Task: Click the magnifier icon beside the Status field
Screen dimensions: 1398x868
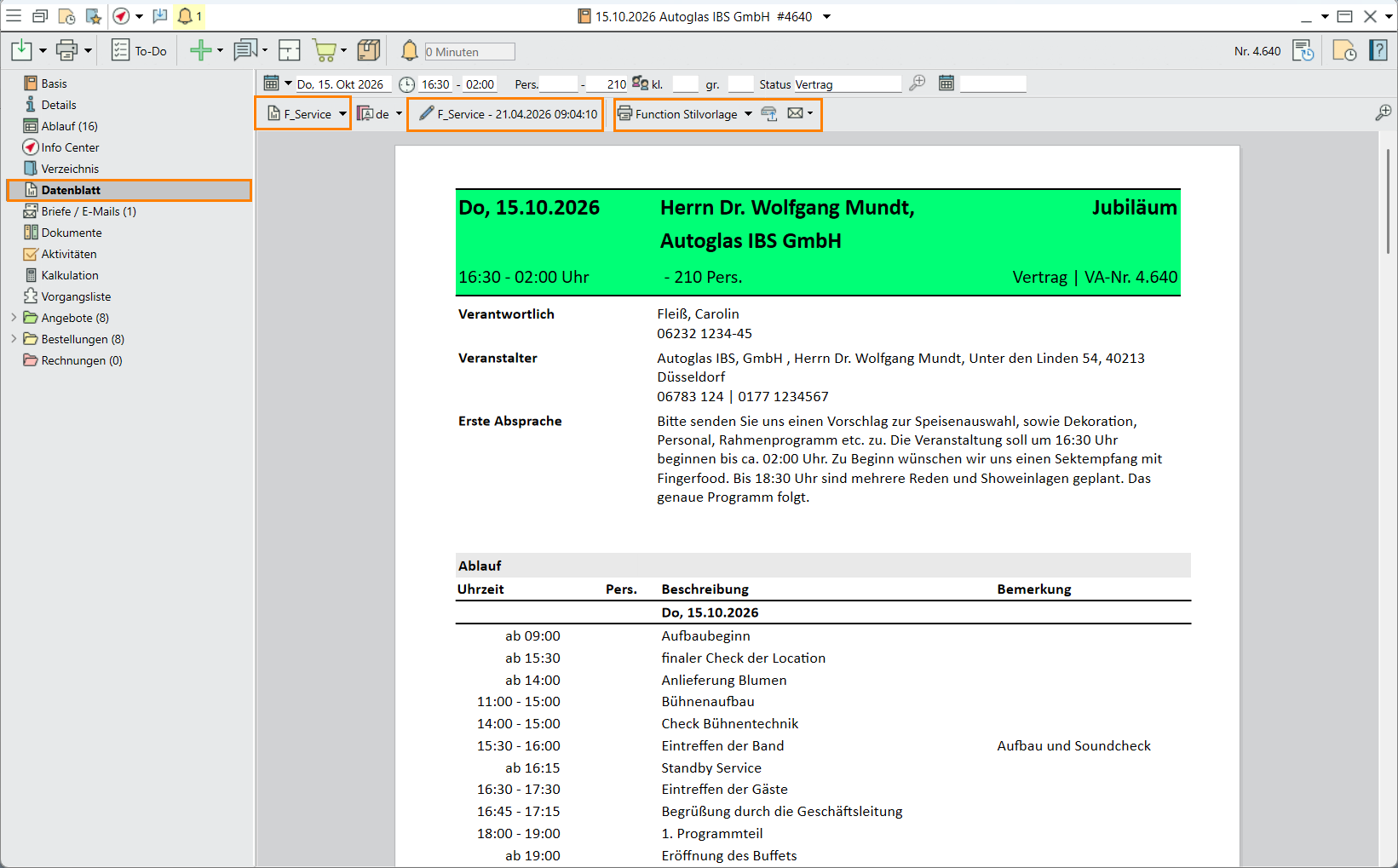Action: tap(918, 83)
